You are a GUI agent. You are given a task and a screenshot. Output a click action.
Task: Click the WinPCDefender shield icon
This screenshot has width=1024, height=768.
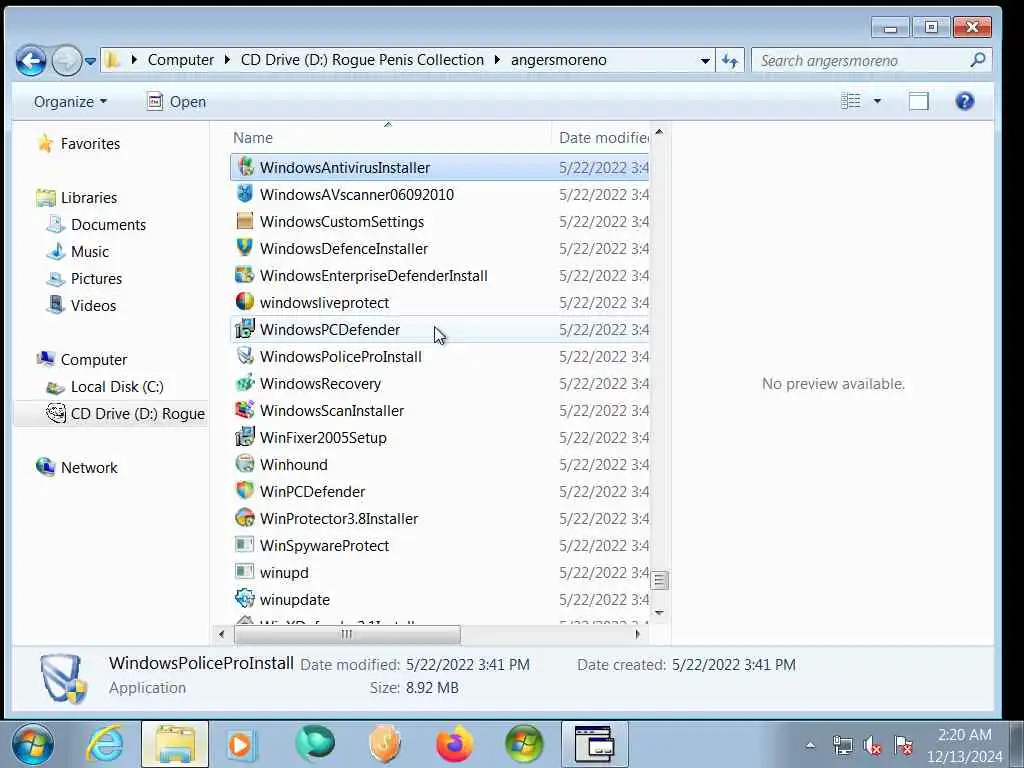click(245, 491)
